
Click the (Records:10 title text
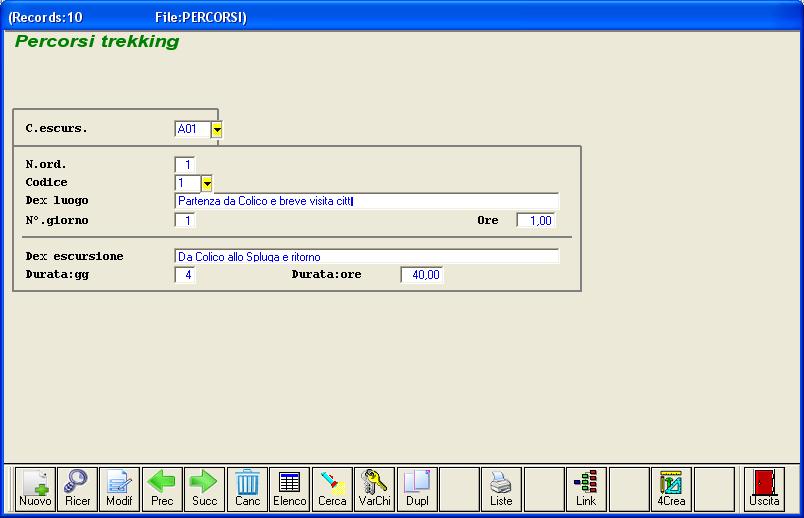(46, 17)
